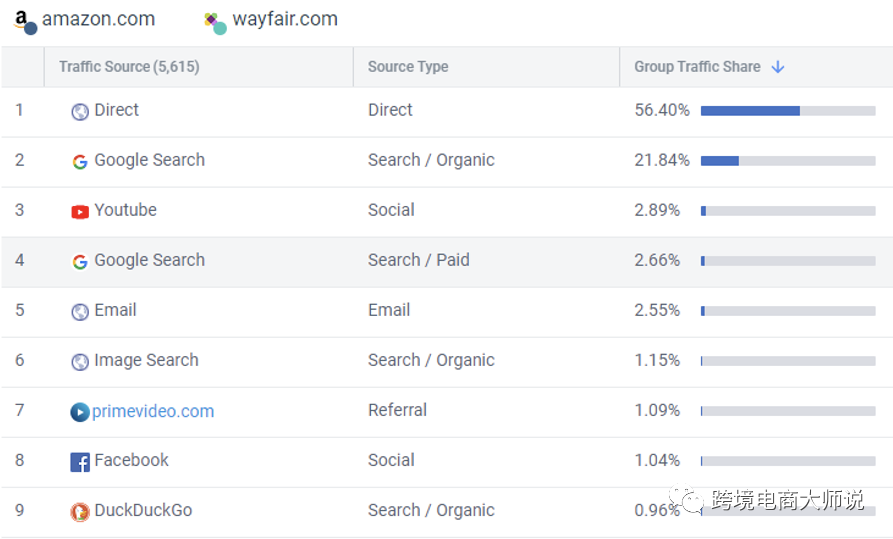Click the wayfair.com logo icon
The image size is (893, 539).
click(213, 21)
